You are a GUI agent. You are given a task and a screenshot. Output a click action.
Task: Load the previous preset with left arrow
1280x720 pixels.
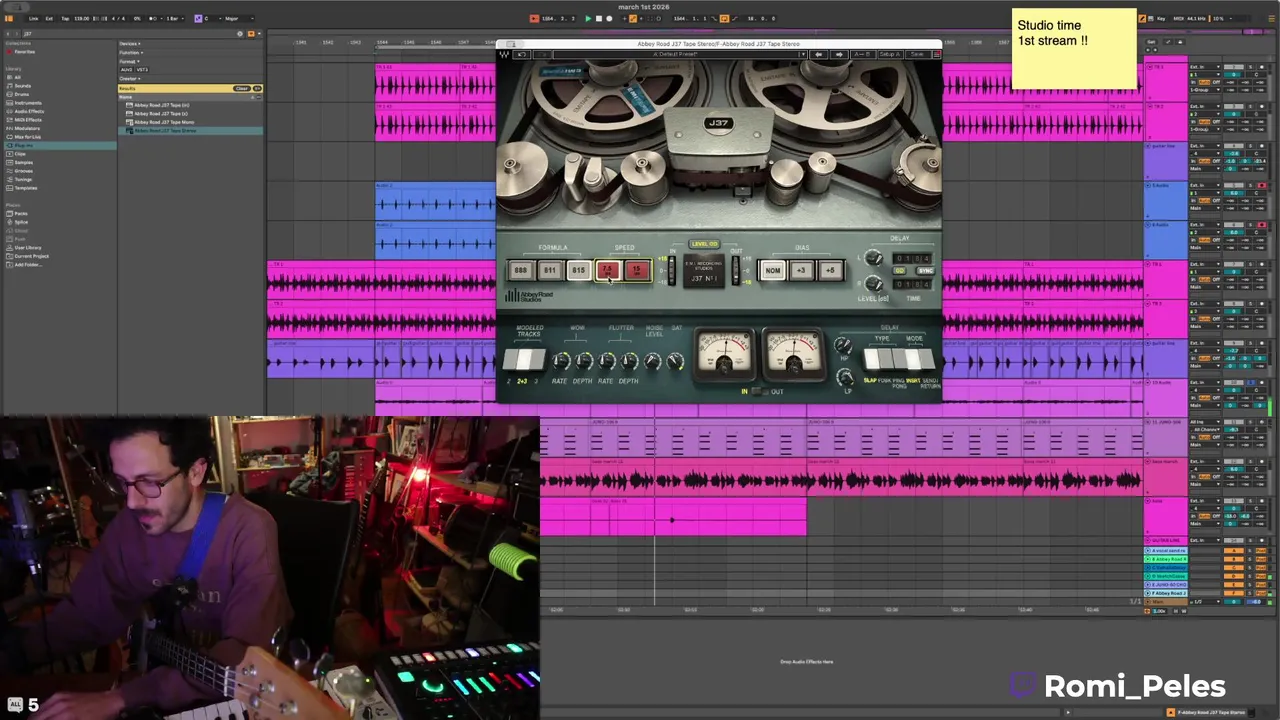[819, 54]
